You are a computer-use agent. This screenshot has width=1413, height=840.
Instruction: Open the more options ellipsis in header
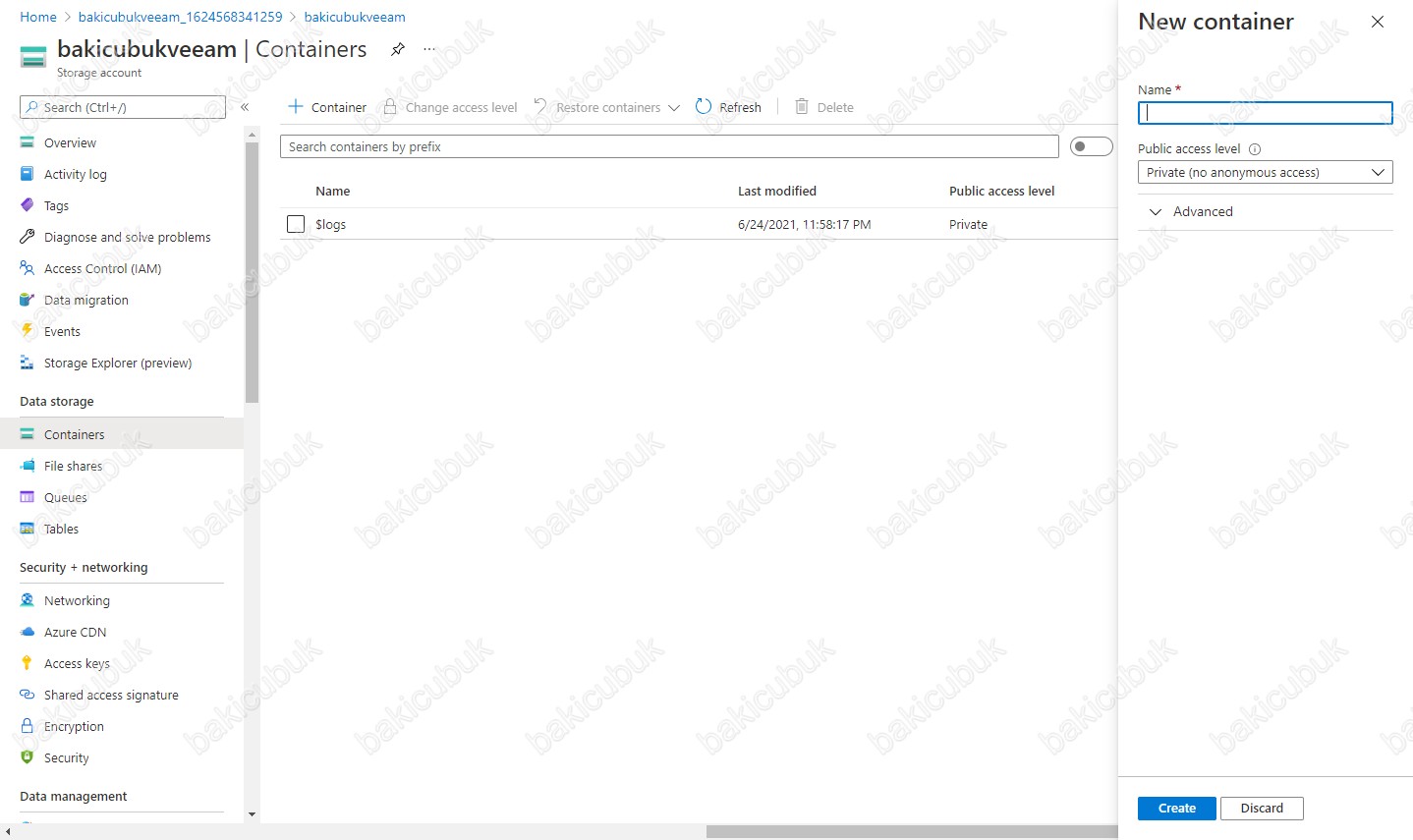[429, 49]
